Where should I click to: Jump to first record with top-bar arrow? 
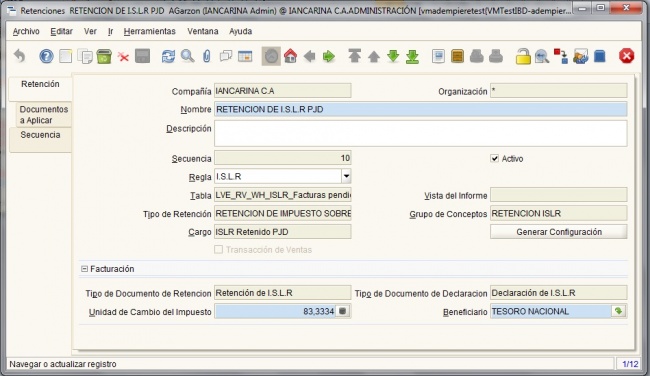pyautogui.click(x=354, y=56)
